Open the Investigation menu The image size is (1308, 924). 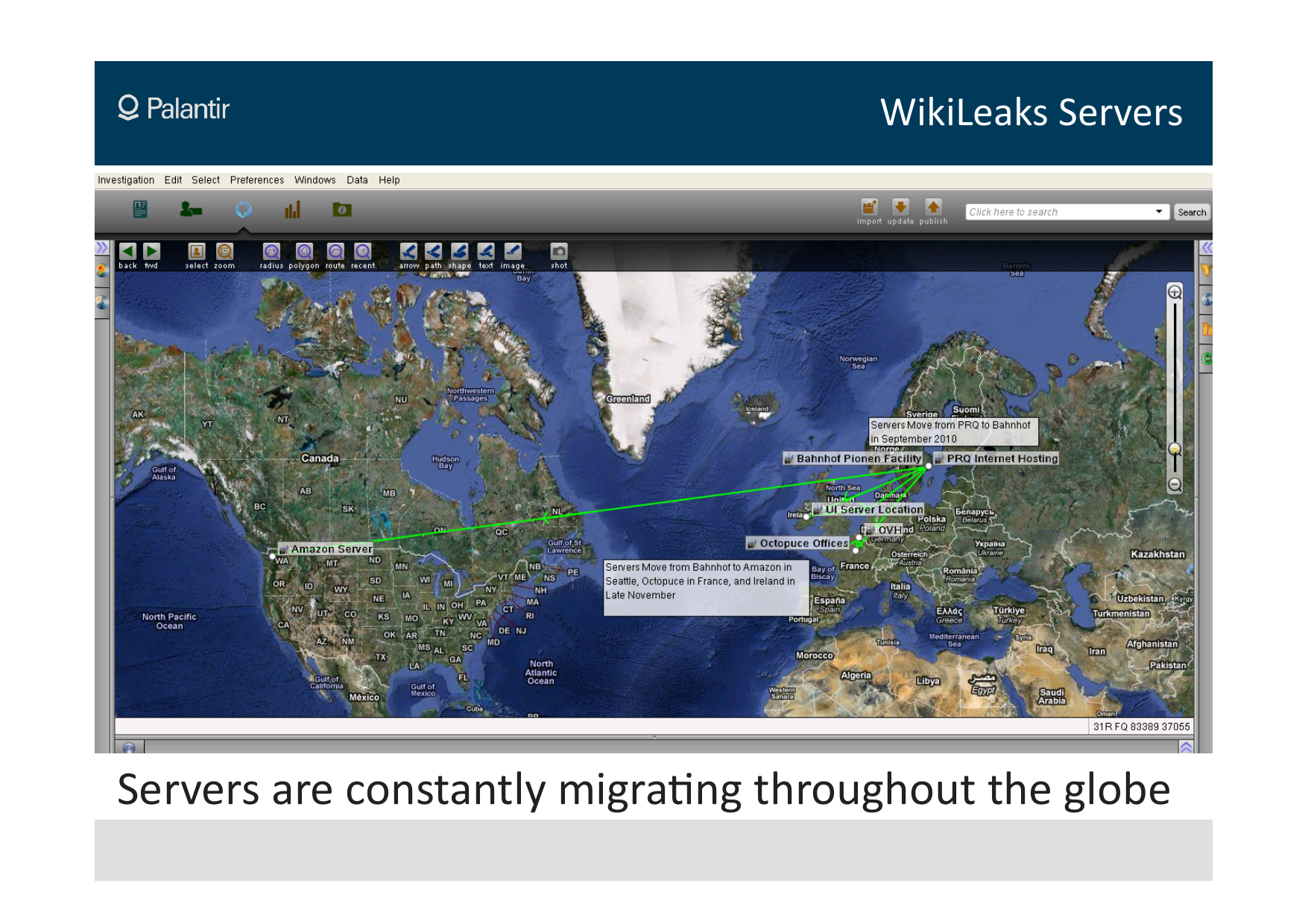pyautogui.click(x=126, y=180)
